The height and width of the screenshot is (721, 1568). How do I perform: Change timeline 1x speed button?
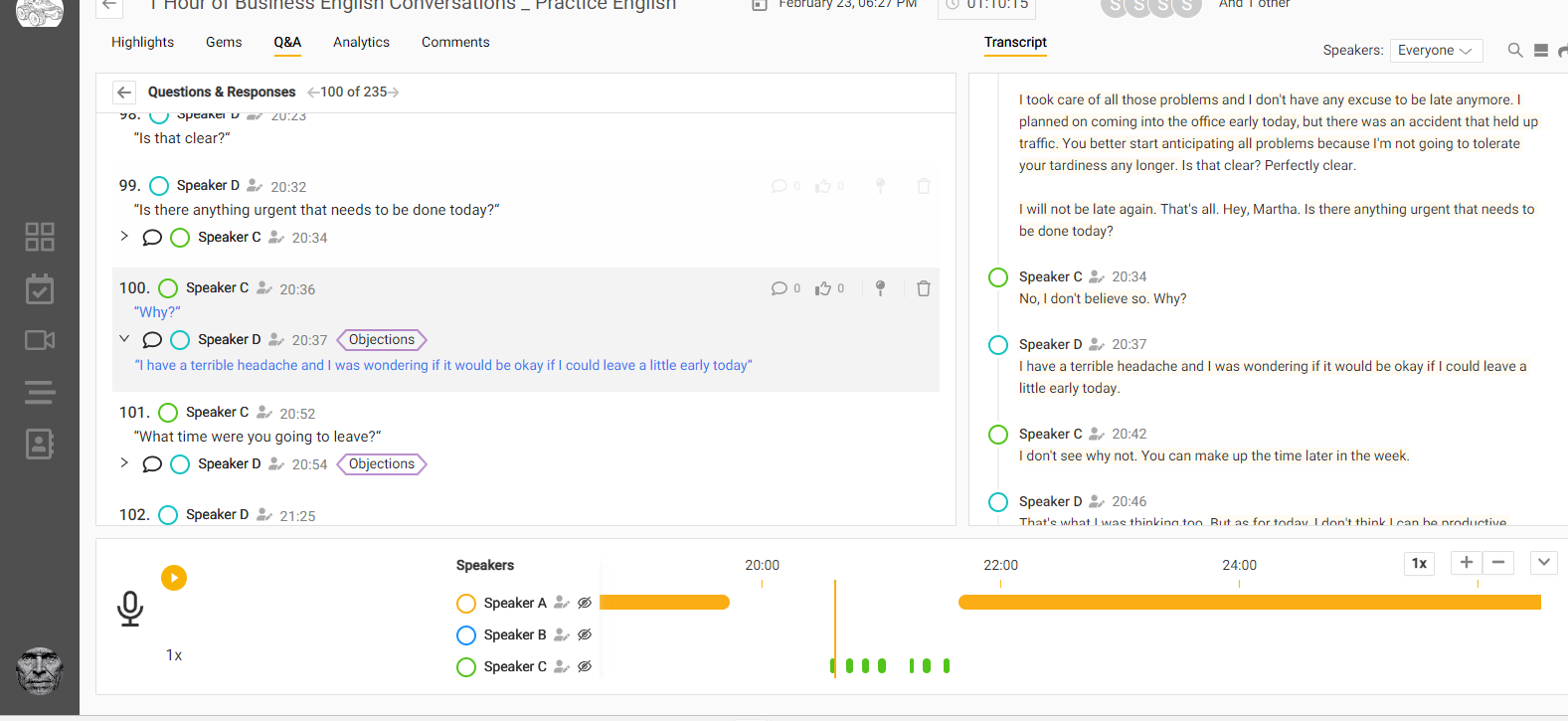coord(1419,563)
